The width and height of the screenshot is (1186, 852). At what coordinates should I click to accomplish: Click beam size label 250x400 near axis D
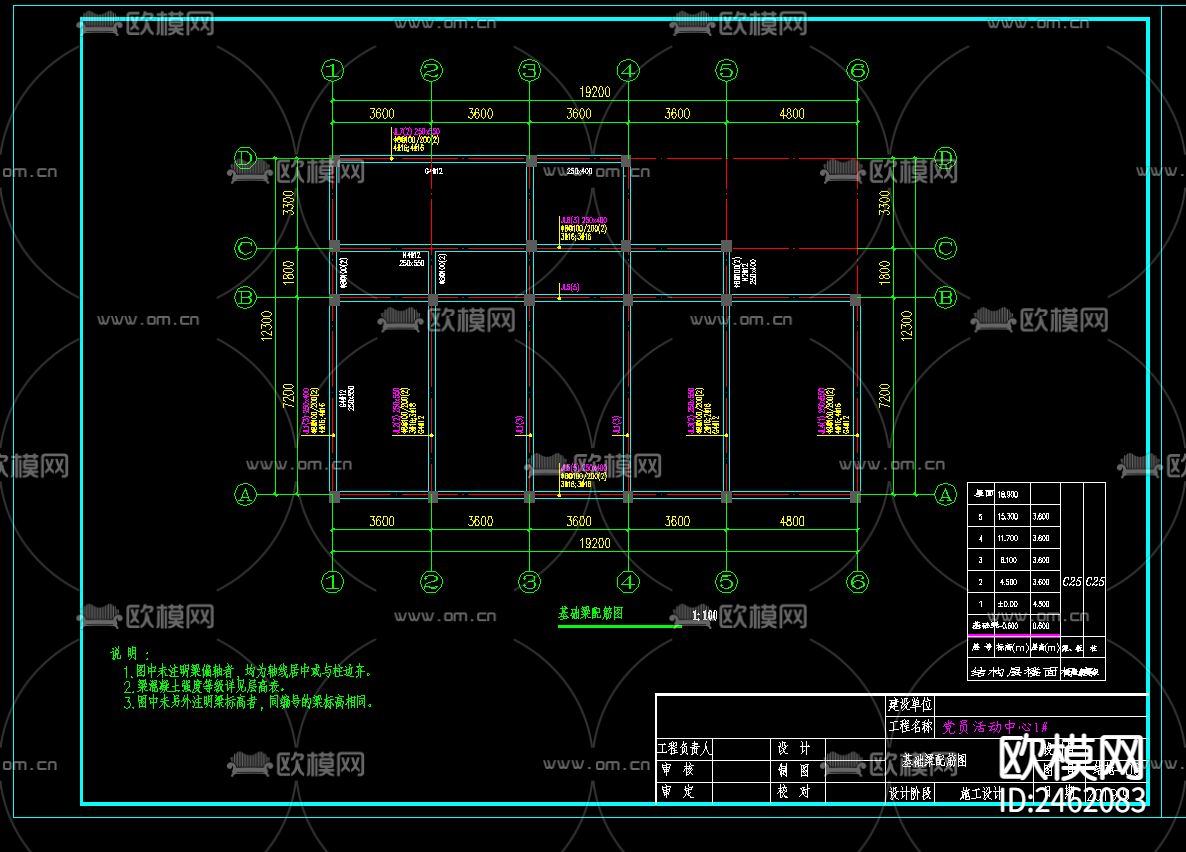pyautogui.click(x=579, y=172)
